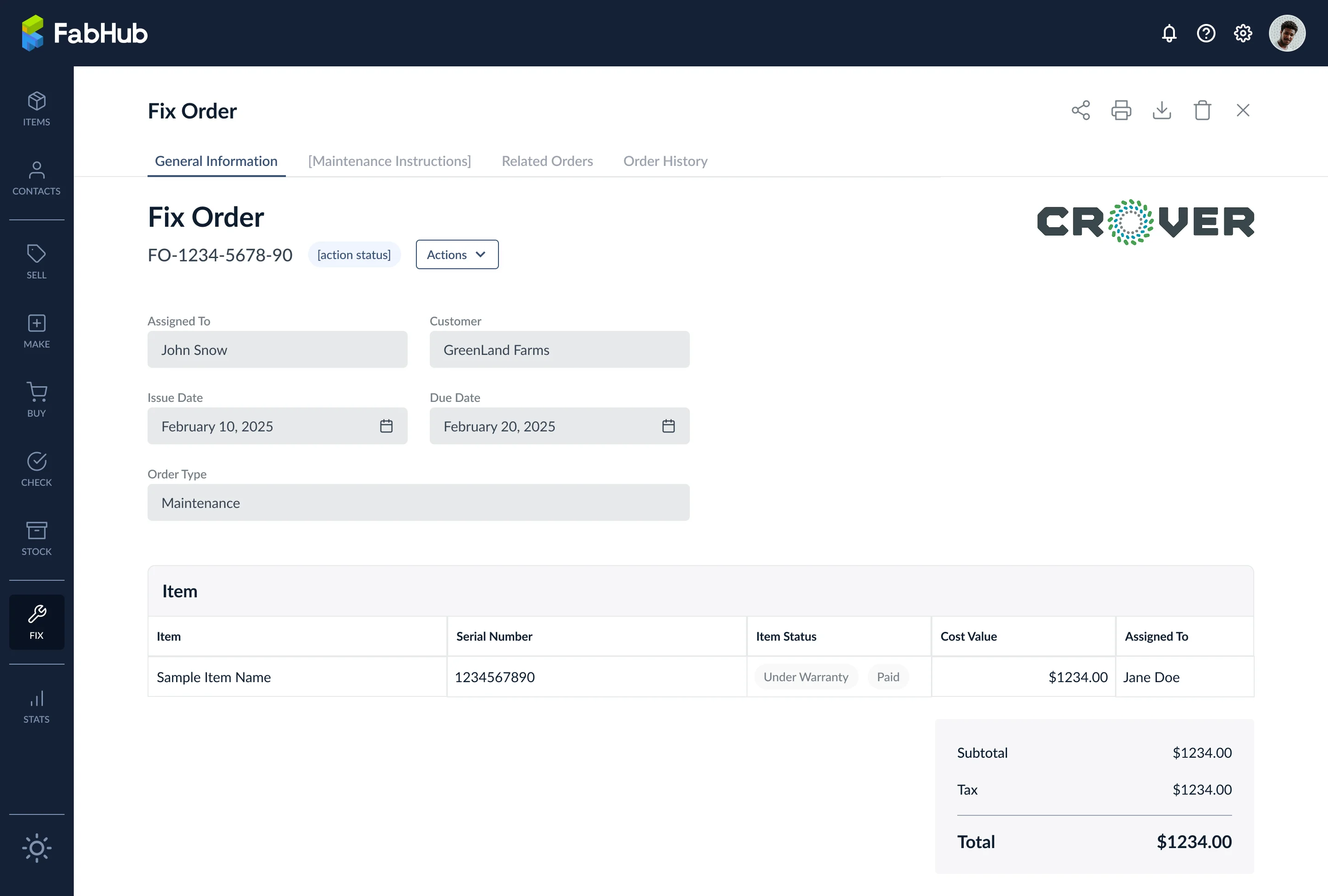Screen dimensions: 1328x896
Task: Click the Assigned To John Snow field
Action: point(277,349)
